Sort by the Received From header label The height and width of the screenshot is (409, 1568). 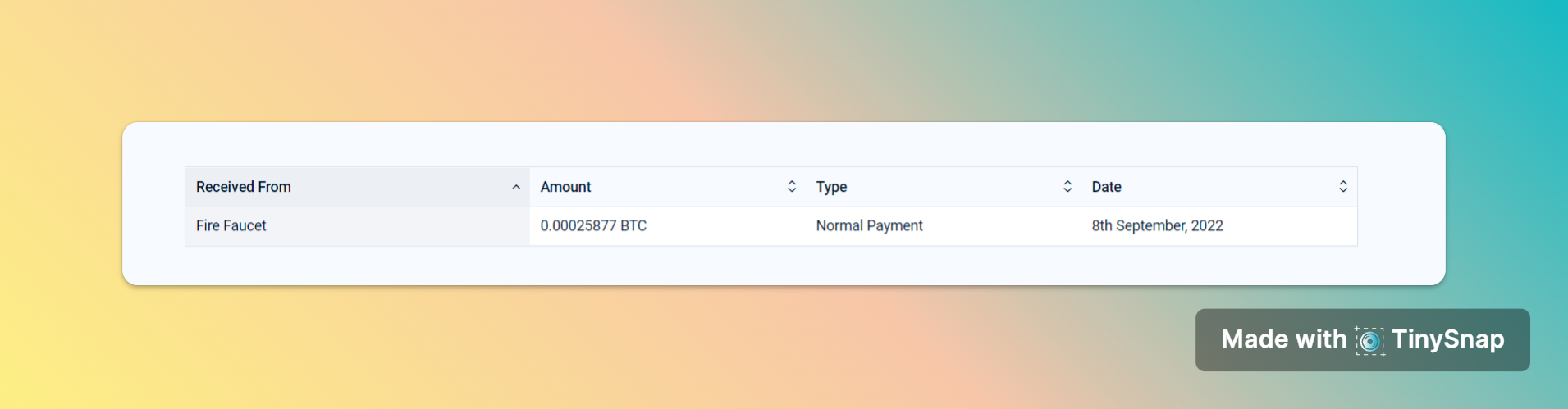click(243, 187)
